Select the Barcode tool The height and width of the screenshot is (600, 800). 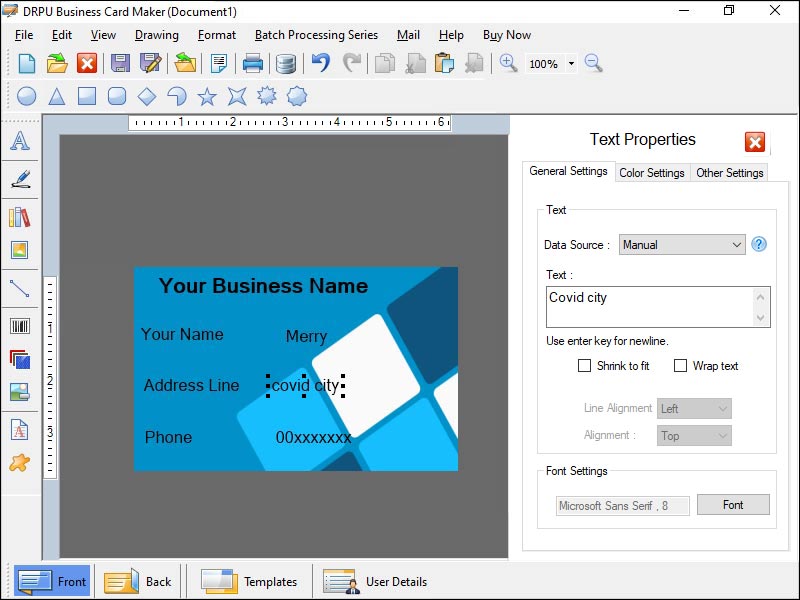click(x=20, y=325)
